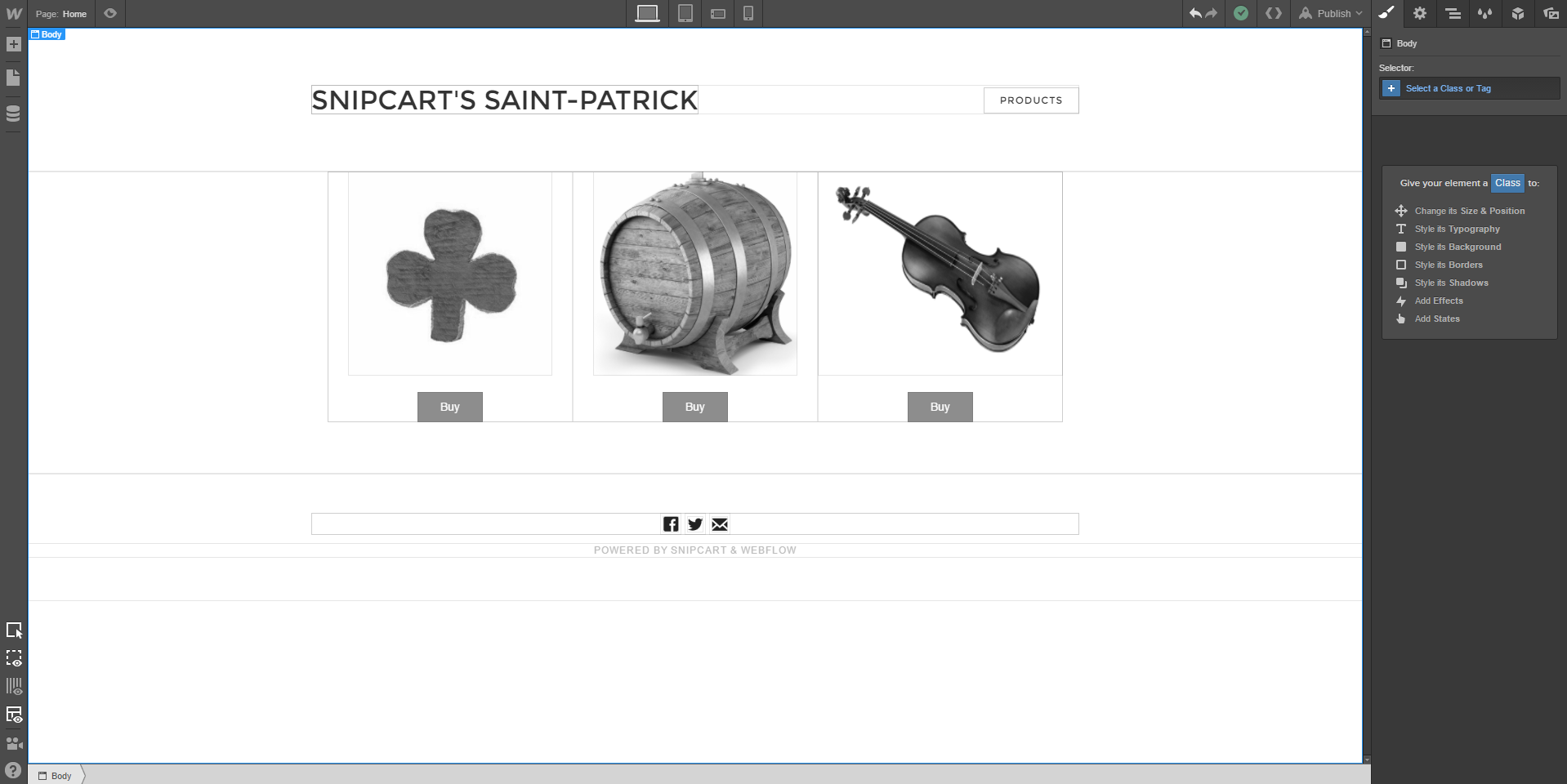Image resolution: width=1567 pixels, height=784 pixels.
Task: Open the Symbols cube tab
Action: point(1518,14)
